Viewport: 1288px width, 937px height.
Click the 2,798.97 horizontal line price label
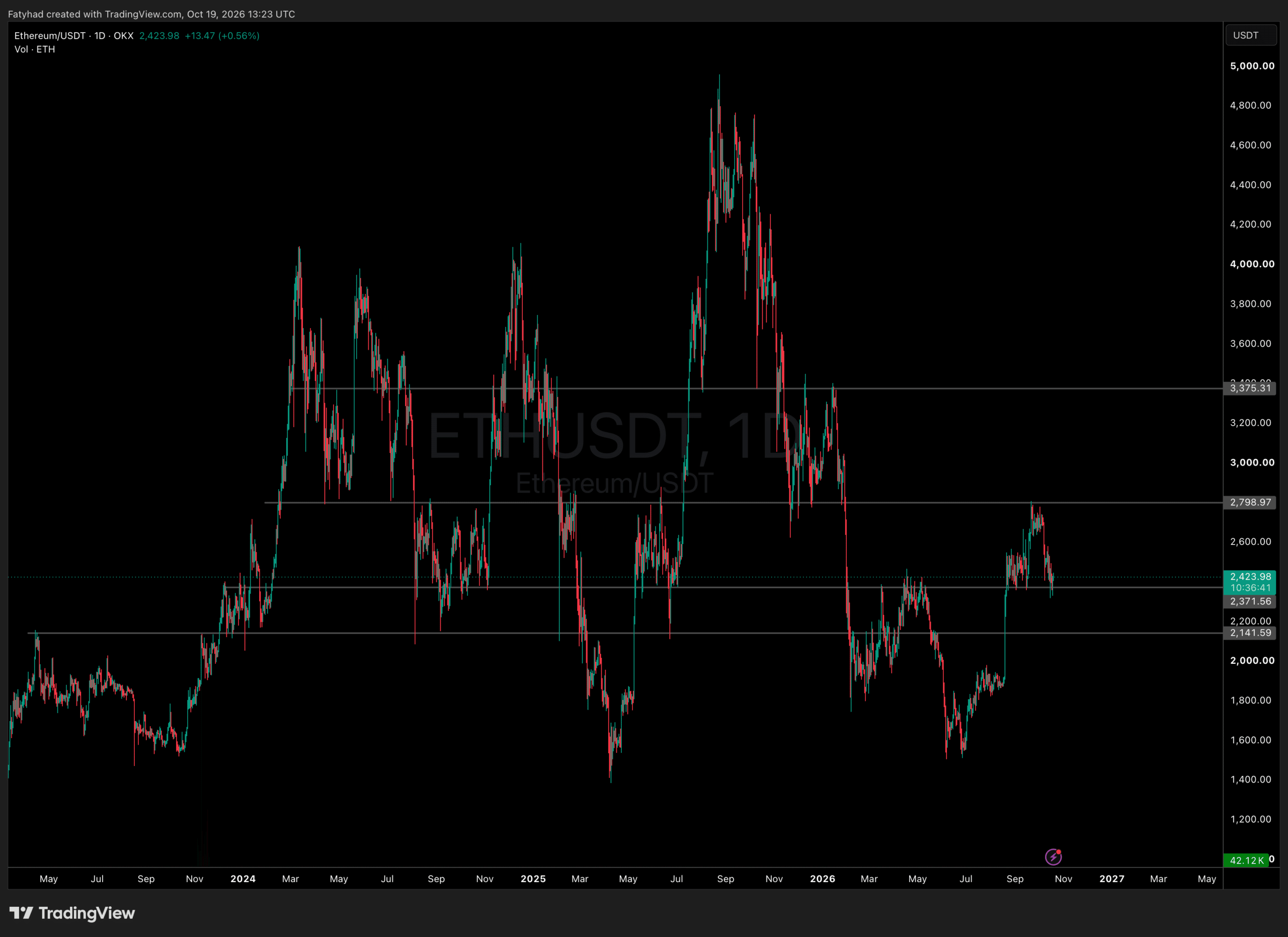(x=1250, y=503)
